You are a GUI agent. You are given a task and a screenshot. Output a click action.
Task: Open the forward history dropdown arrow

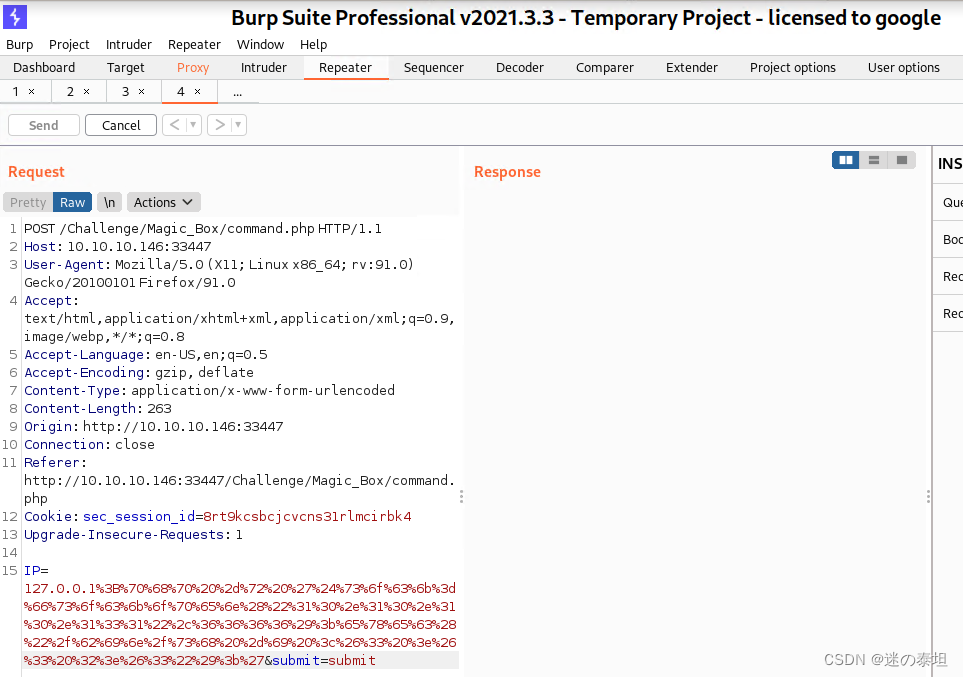point(238,125)
